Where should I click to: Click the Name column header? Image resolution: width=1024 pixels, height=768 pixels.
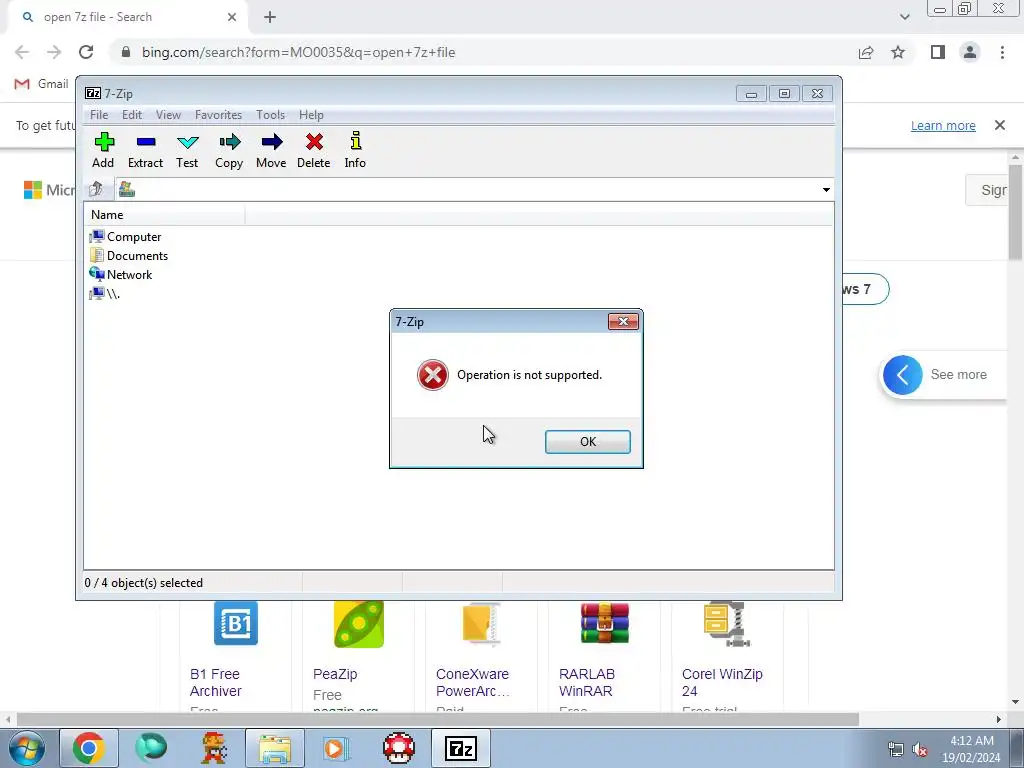(x=165, y=215)
